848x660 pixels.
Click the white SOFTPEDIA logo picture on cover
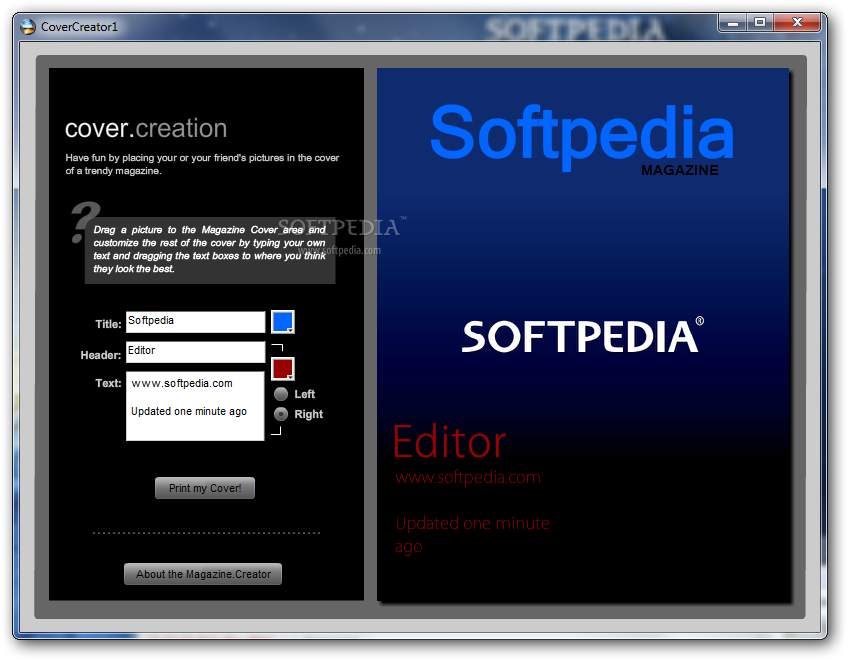[x=583, y=335]
